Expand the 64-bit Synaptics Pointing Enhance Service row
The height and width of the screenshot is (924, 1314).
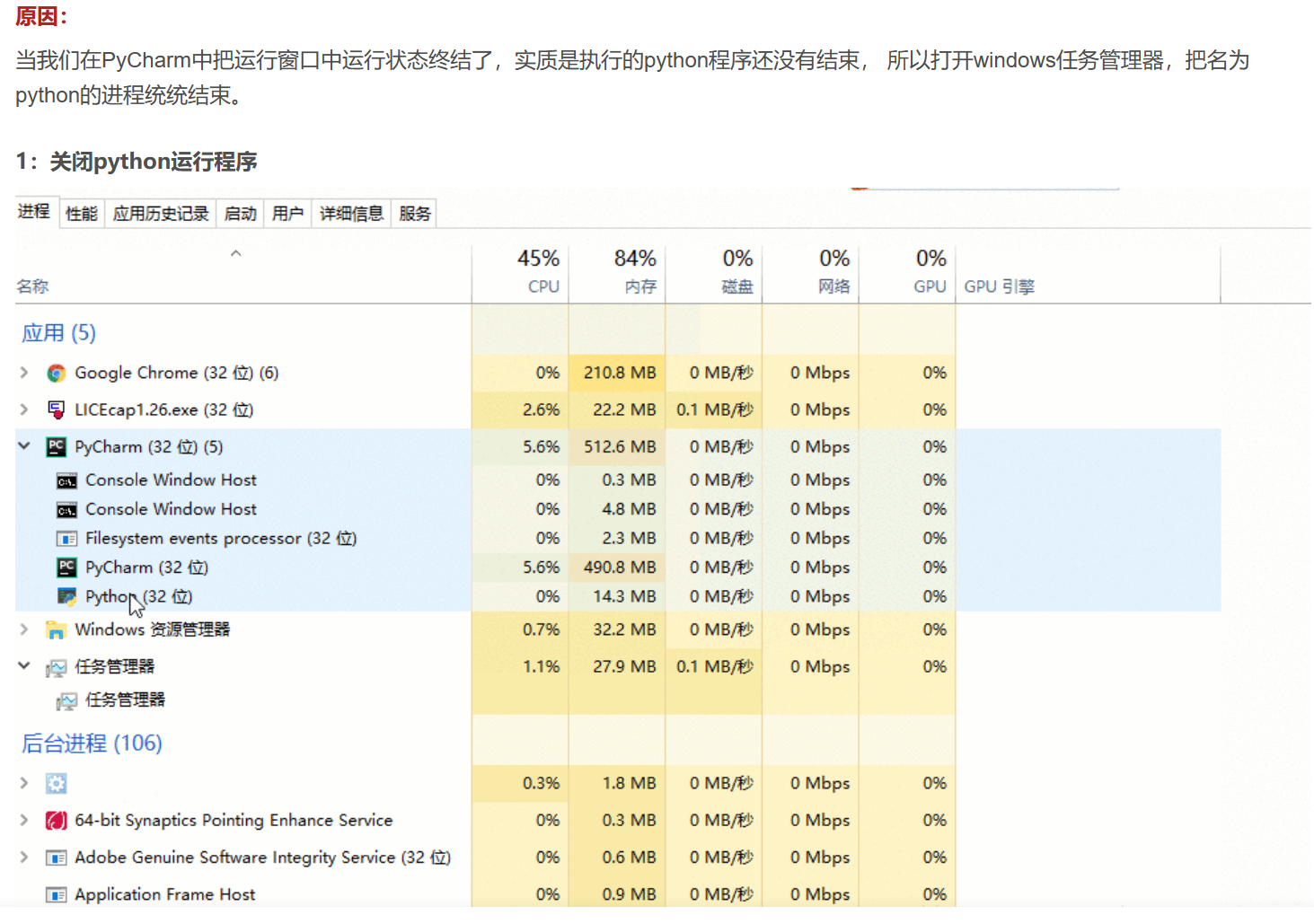(x=24, y=820)
